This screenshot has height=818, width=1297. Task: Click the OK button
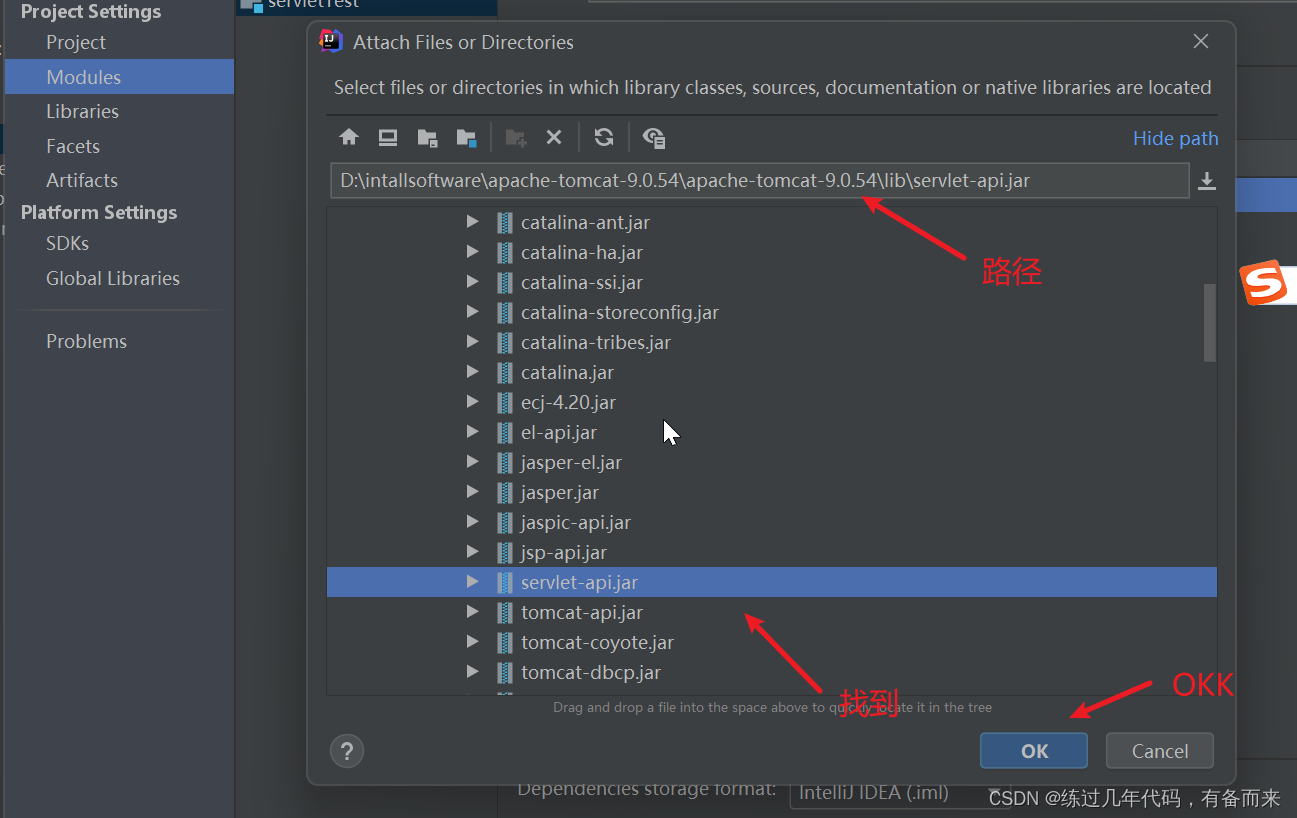click(1034, 751)
